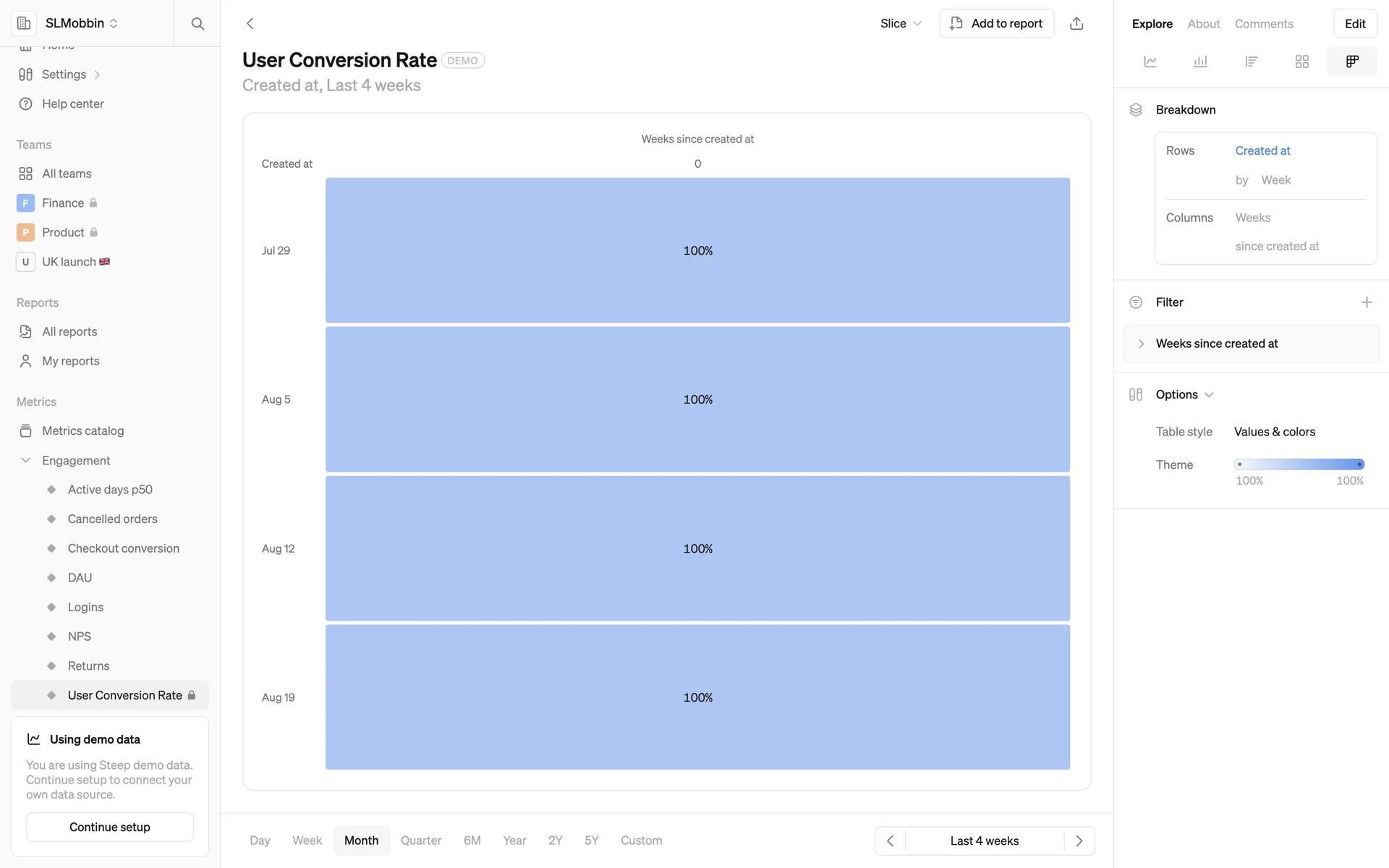Click the Continue setup button
This screenshot has height=868, width=1389.
click(110, 827)
